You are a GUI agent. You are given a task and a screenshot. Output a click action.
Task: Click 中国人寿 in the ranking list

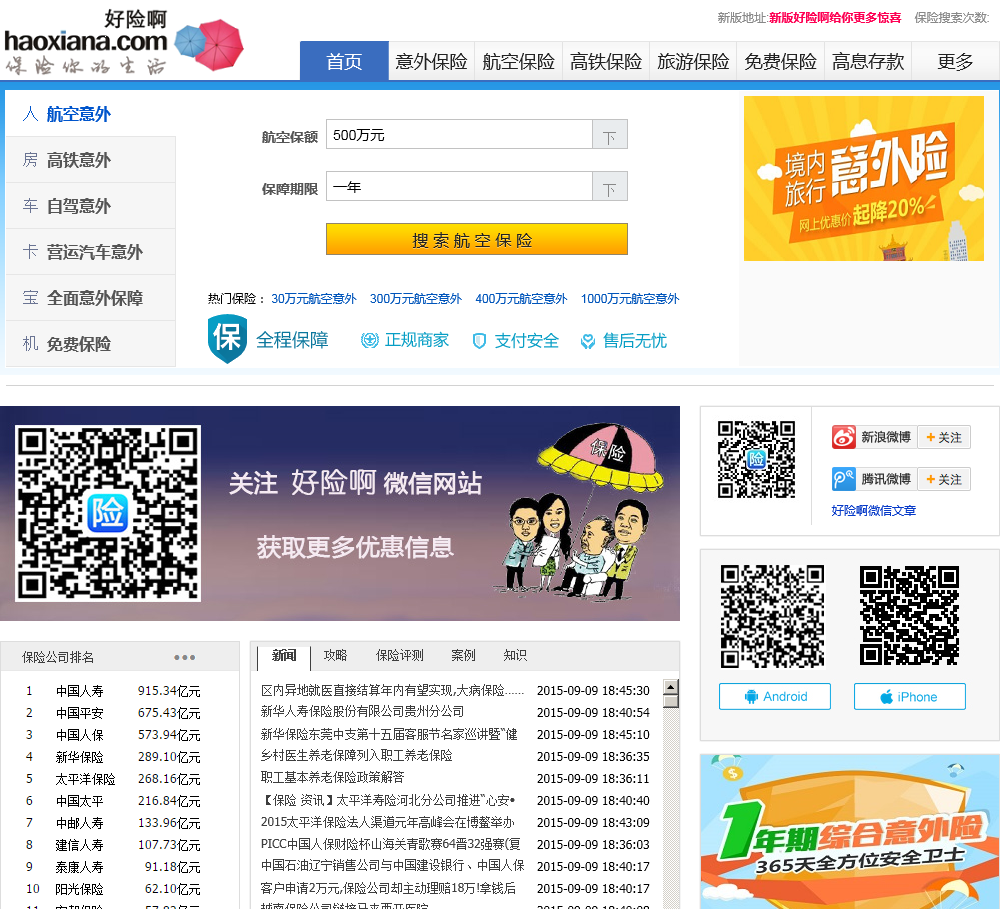coord(80,691)
